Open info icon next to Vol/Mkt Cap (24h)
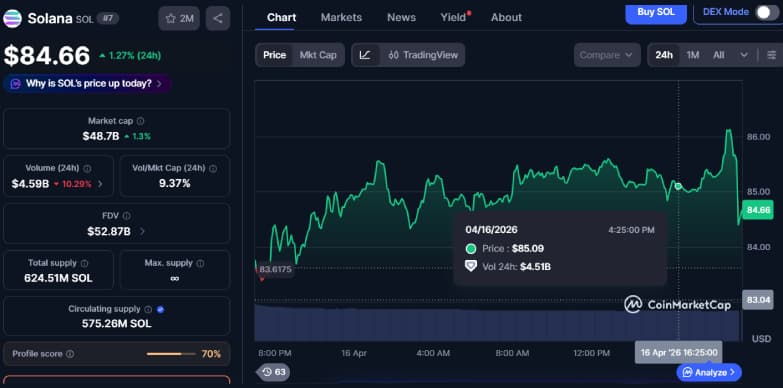The image size is (783, 388). tap(213, 168)
